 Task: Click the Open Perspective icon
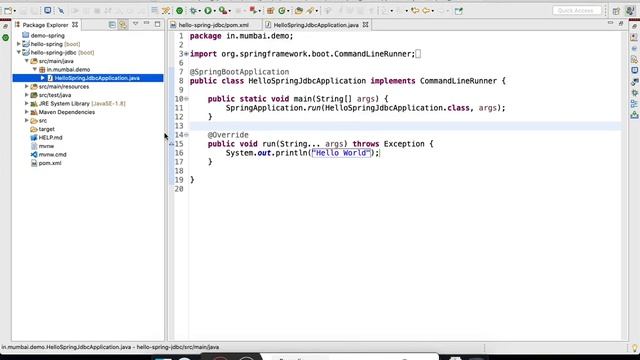pos(616,11)
